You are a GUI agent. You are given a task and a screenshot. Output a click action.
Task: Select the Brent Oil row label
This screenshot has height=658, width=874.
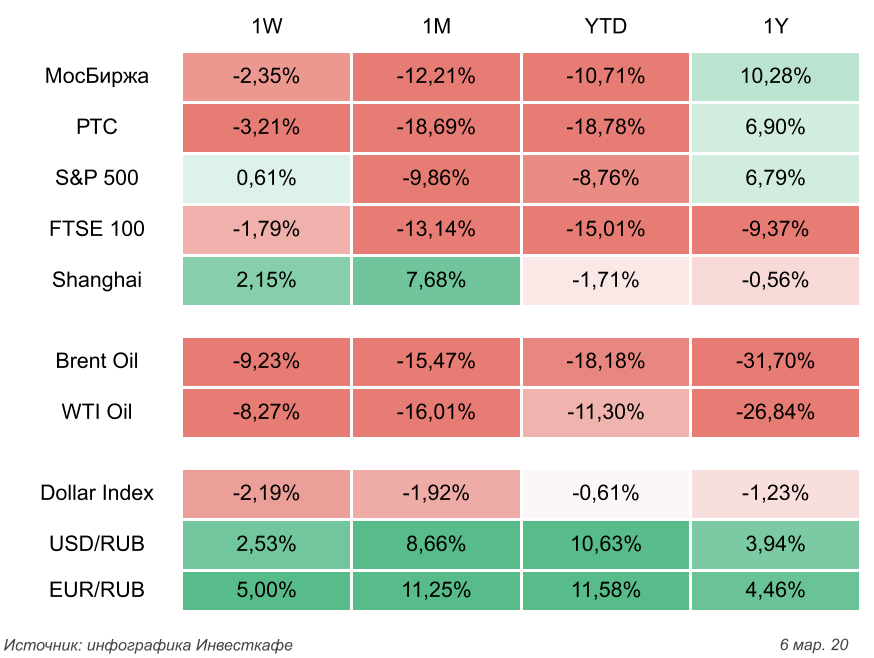(x=97, y=361)
